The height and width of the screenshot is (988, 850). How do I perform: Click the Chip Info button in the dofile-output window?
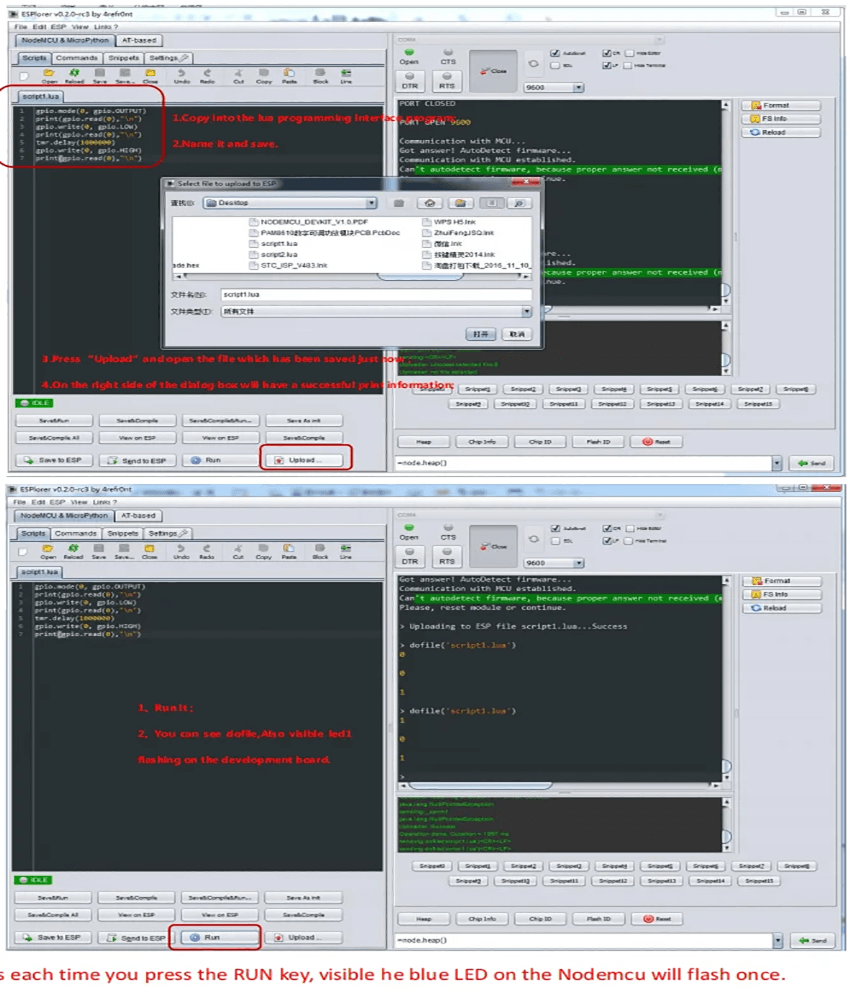click(x=482, y=919)
